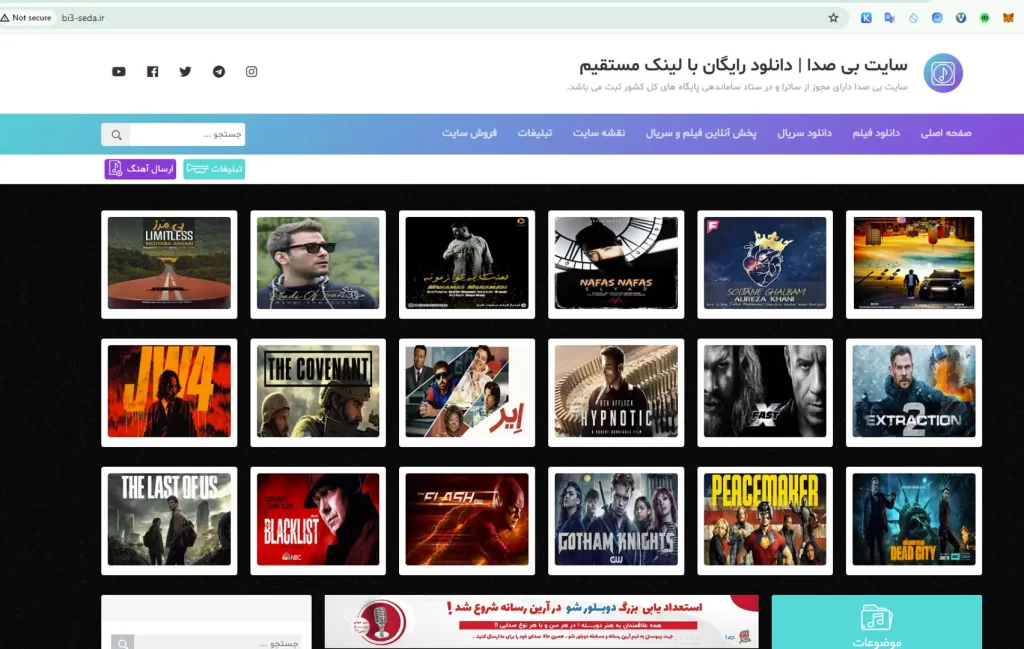This screenshot has width=1024, height=649.
Task: Open the Limitless album thumbnail
Action: (x=169, y=264)
